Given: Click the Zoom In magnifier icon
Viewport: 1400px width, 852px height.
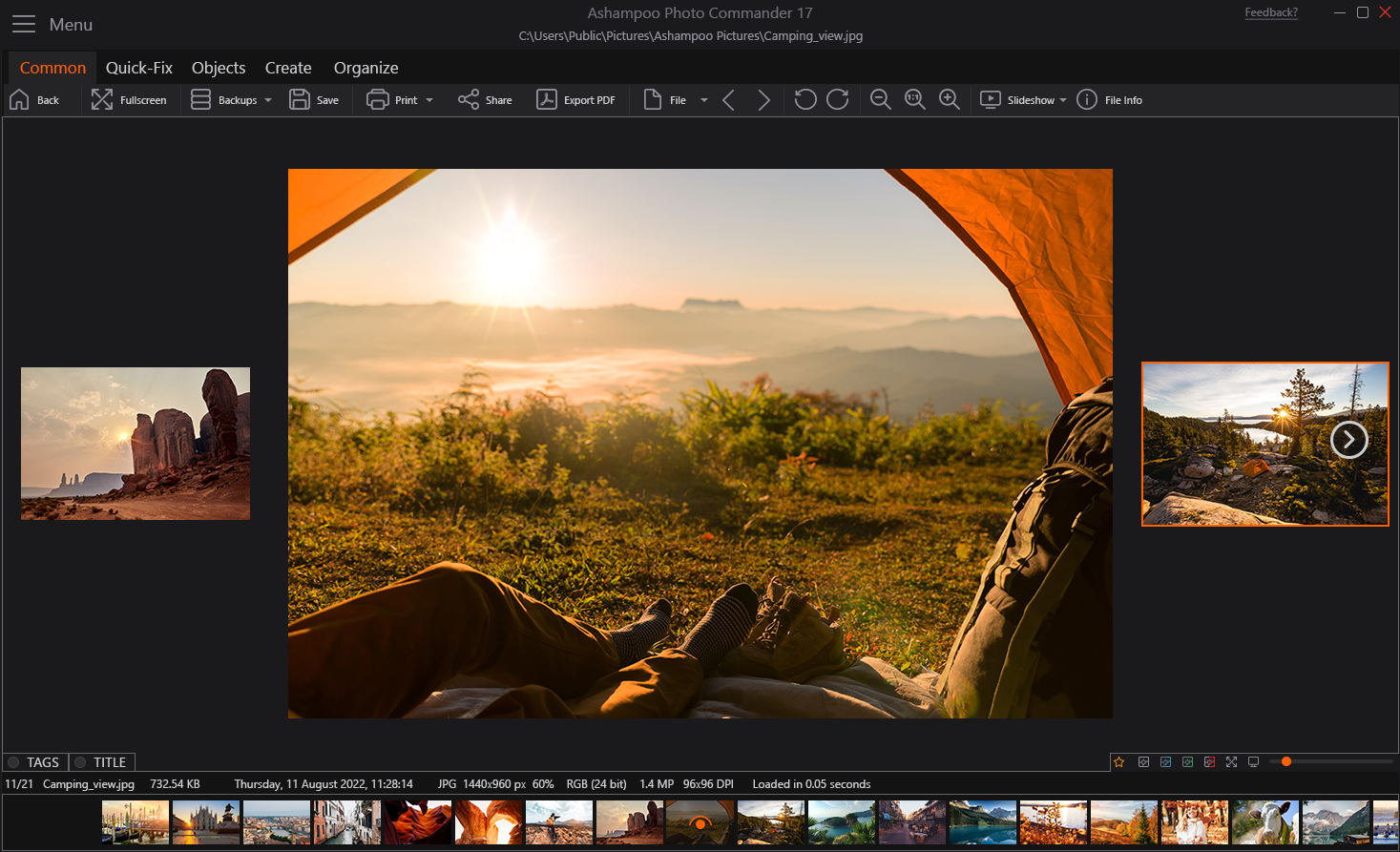Looking at the screenshot, I should 949,99.
